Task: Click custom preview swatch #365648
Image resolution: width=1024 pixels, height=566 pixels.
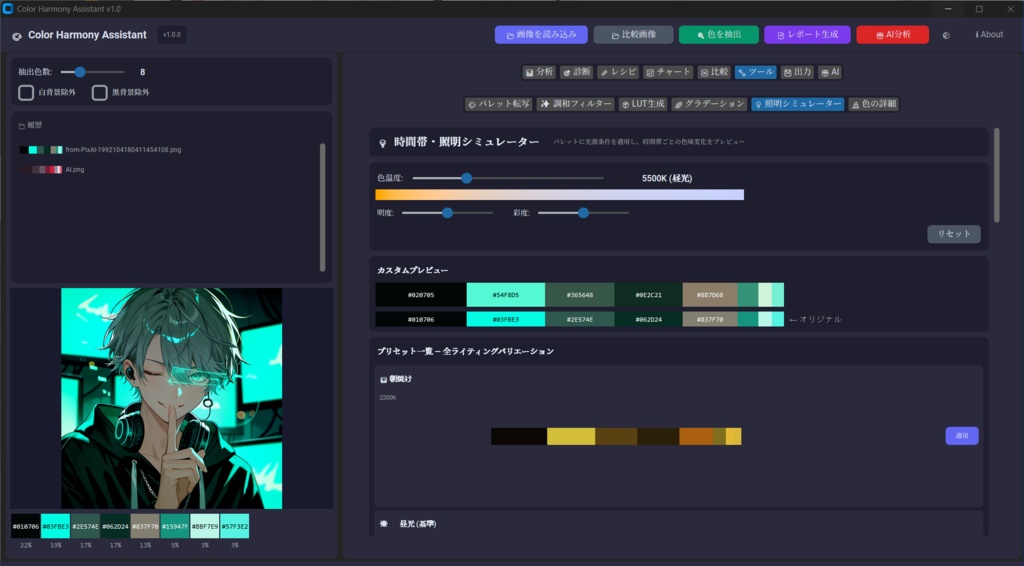Action: (x=579, y=295)
